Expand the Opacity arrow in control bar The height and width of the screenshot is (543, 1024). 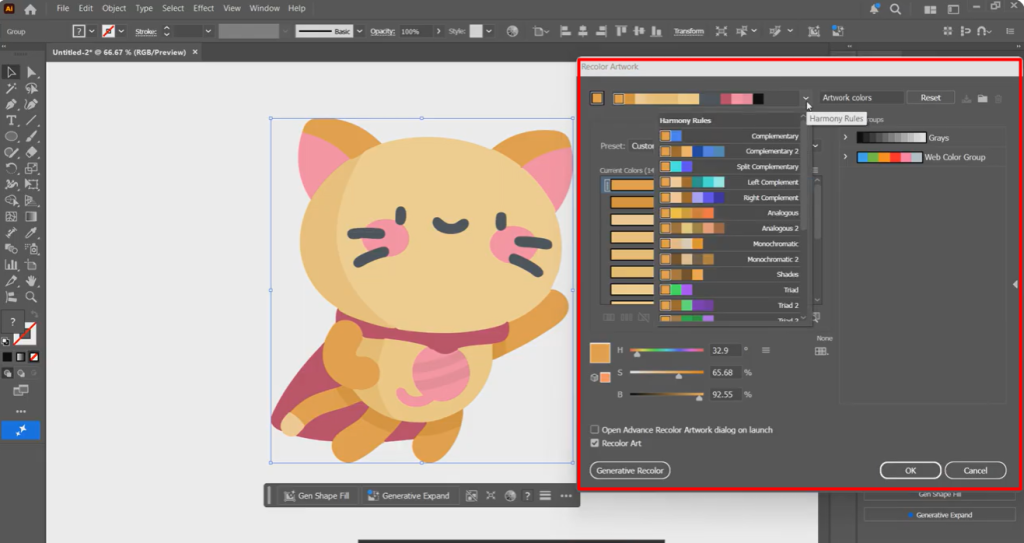pos(438,31)
